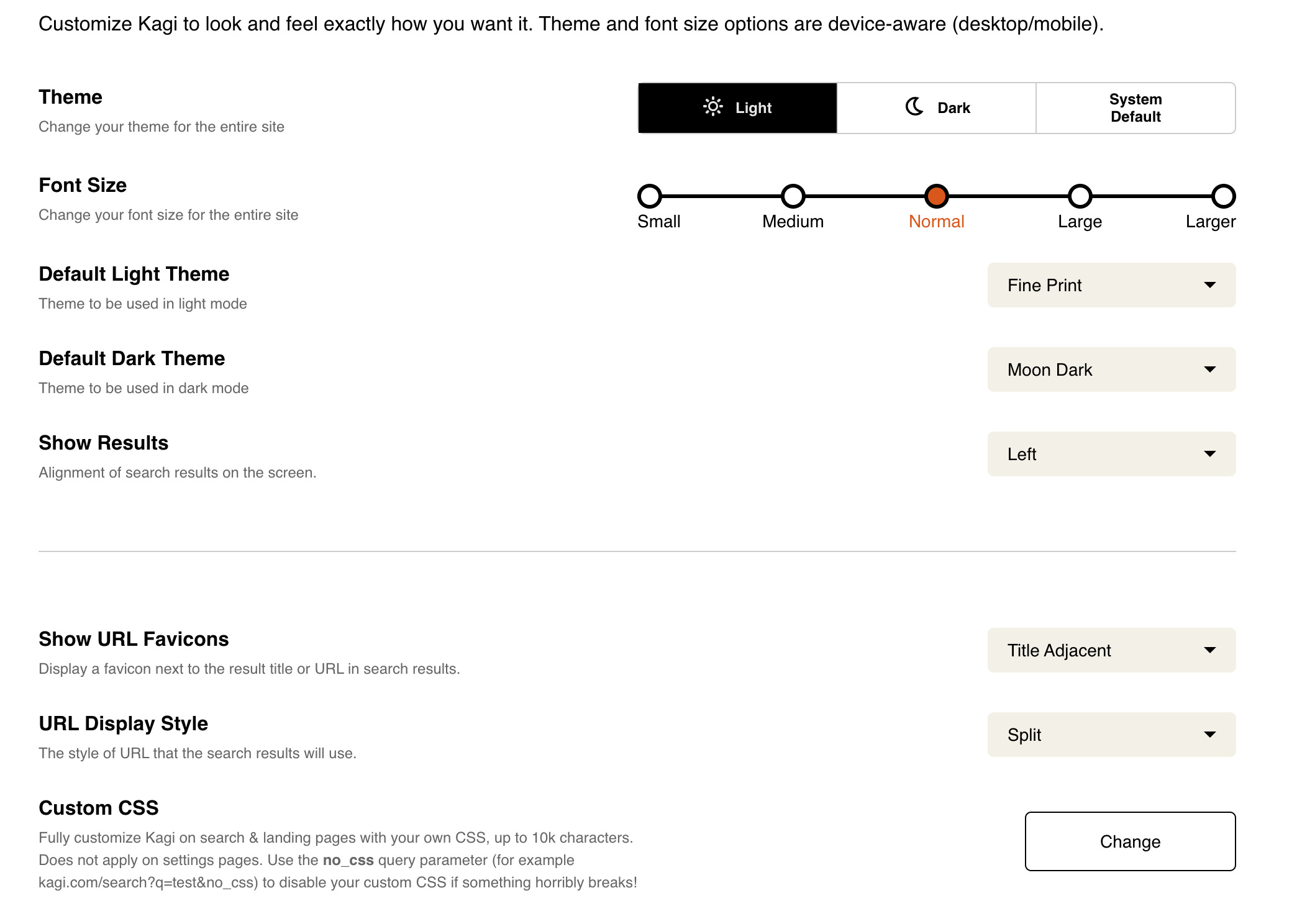Select the Medium font size radio circle
Image resolution: width=1297 pixels, height=924 pixels.
click(x=793, y=196)
